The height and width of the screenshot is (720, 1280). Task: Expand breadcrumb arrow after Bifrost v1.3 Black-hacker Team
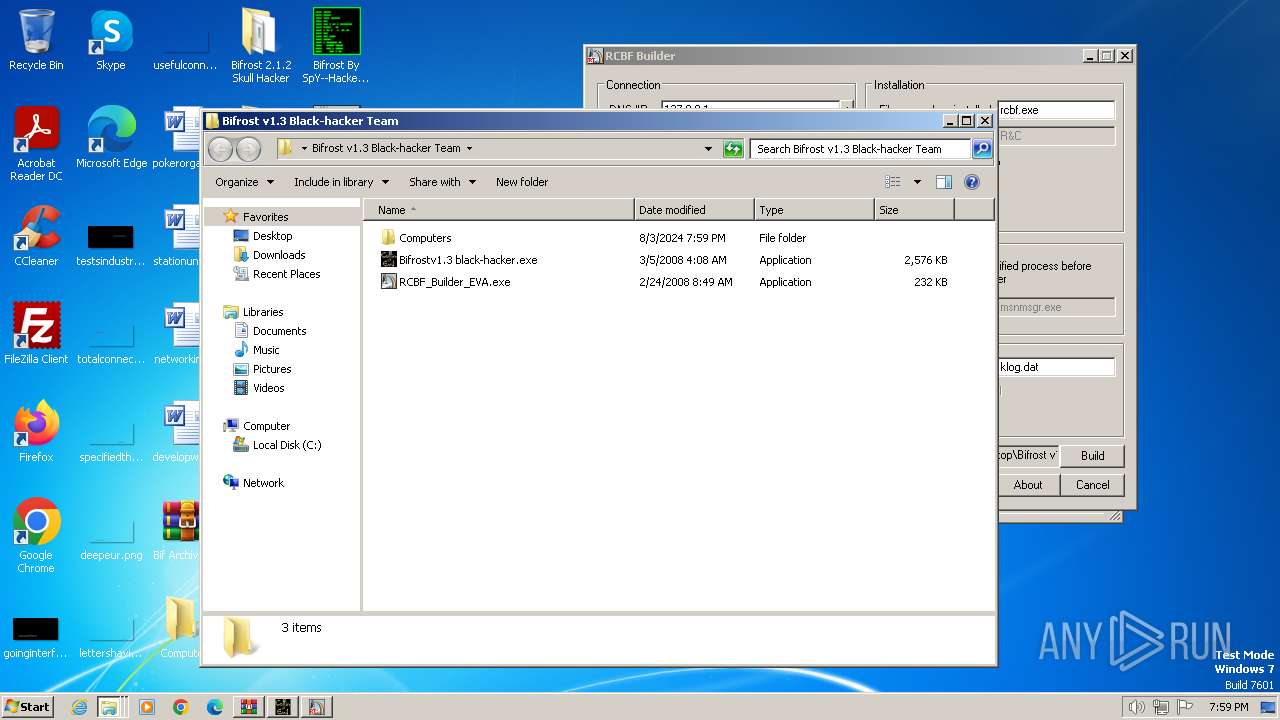pos(469,149)
